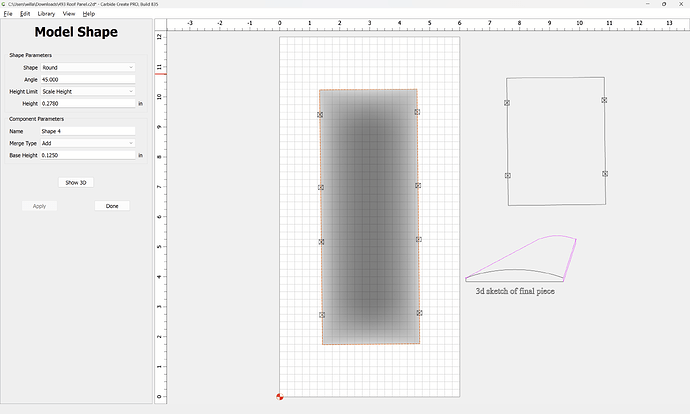Click lower-left crossed-box marker on the outlined rectangle
The image size is (690, 414).
coord(508,176)
